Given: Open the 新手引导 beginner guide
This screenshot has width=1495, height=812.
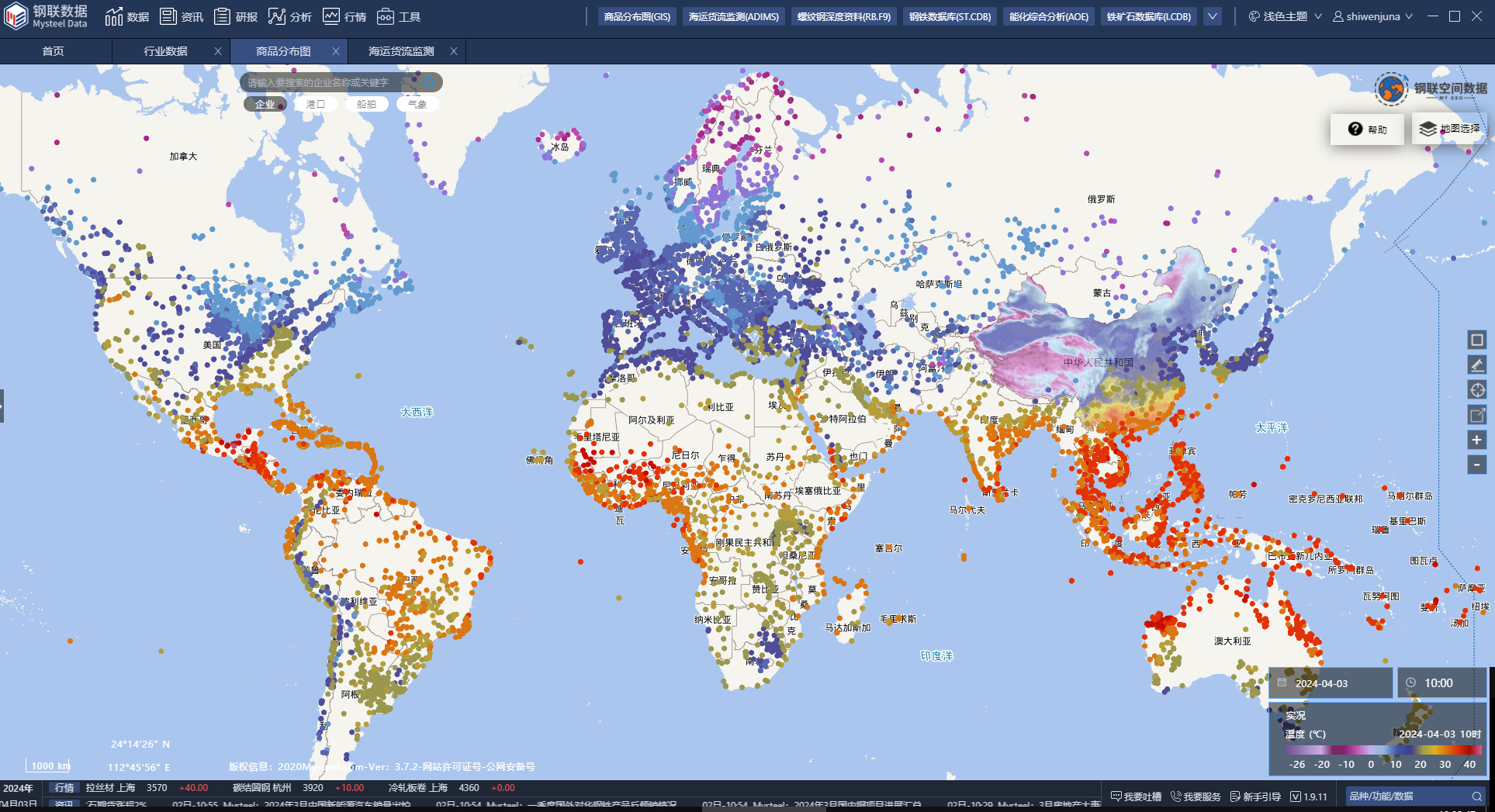Looking at the screenshot, I should click(1255, 796).
